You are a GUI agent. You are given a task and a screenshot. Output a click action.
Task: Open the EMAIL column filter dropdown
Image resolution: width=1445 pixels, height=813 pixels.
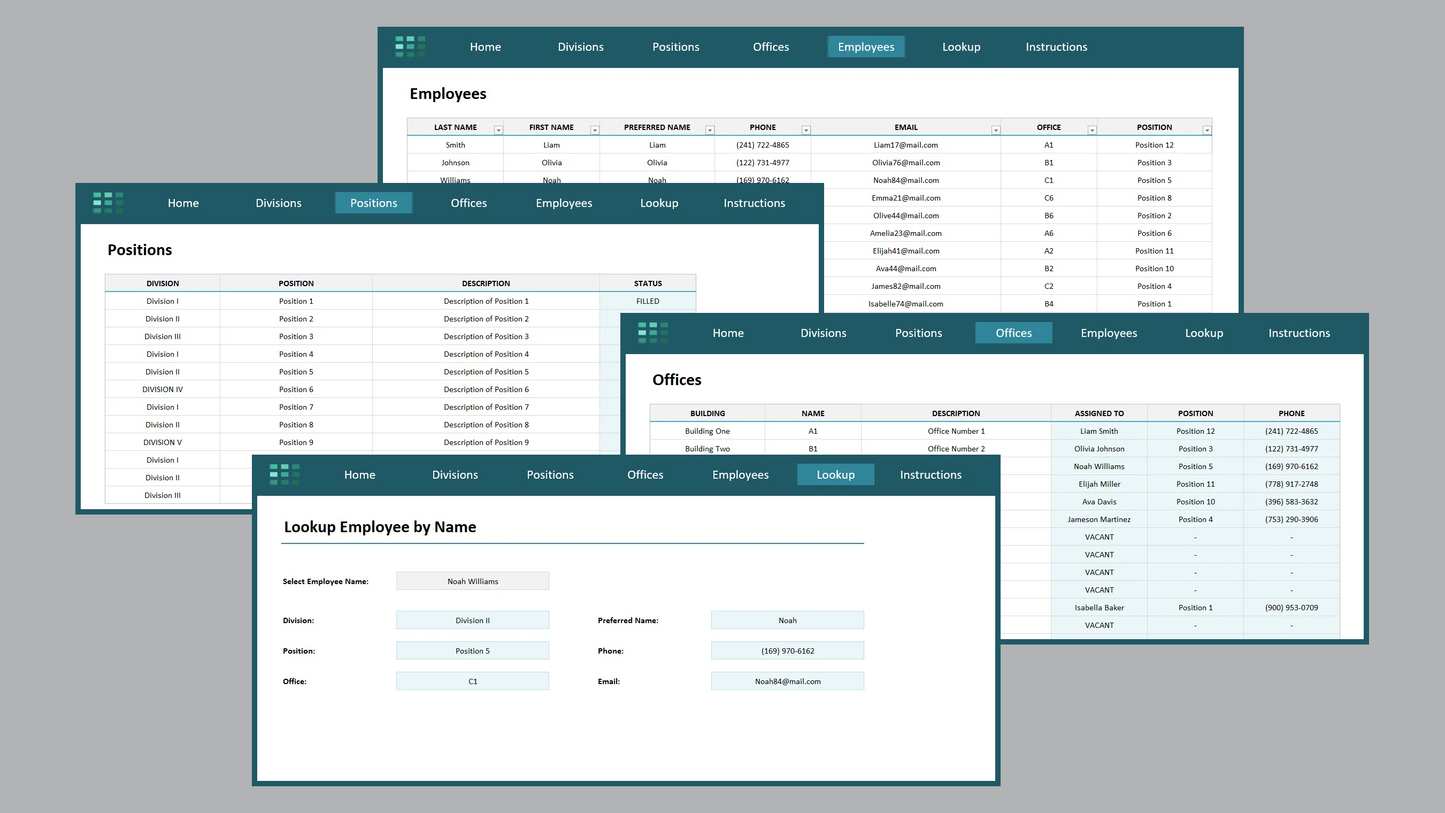coord(995,128)
